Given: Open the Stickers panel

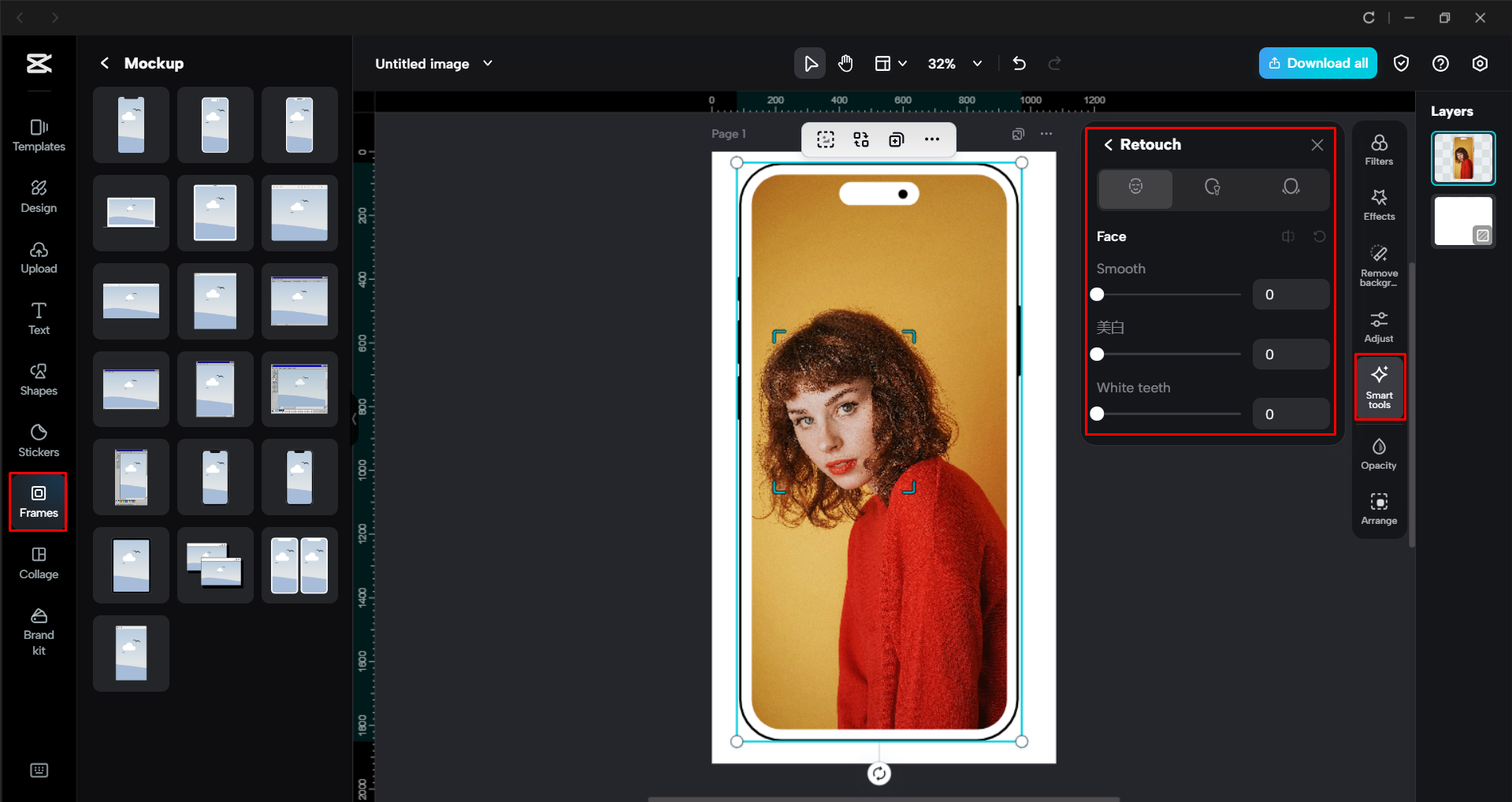Looking at the screenshot, I should pos(38,440).
